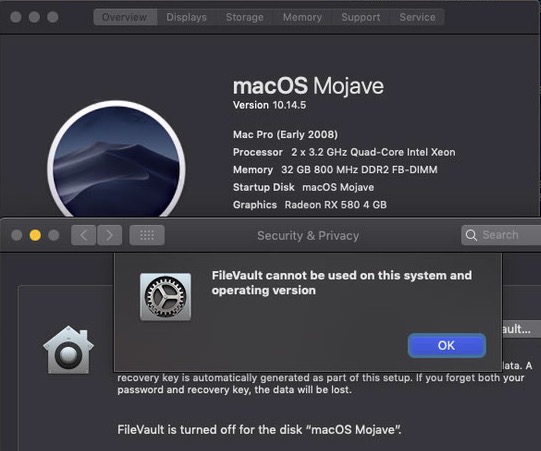Select the Graphics Radeon RX 580 value
The width and height of the screenshot is (541, 451).
(336, 205)
